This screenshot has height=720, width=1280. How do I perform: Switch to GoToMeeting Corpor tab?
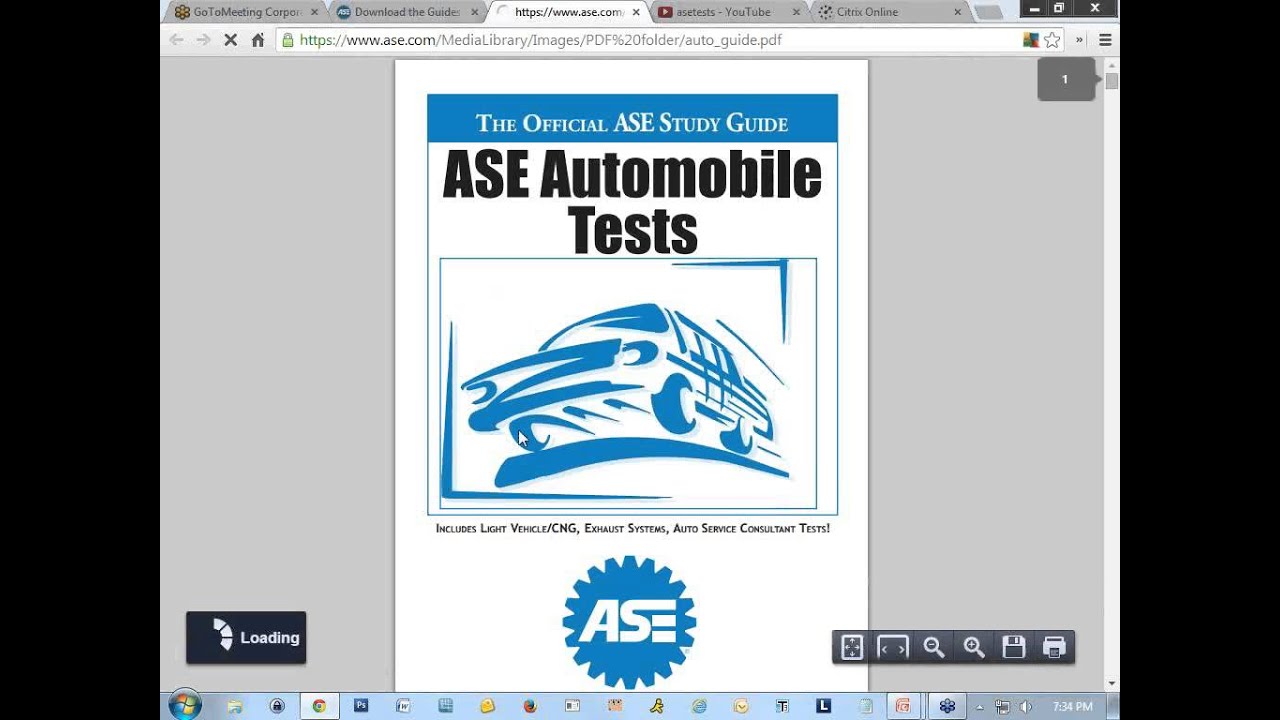pos(245,12)
